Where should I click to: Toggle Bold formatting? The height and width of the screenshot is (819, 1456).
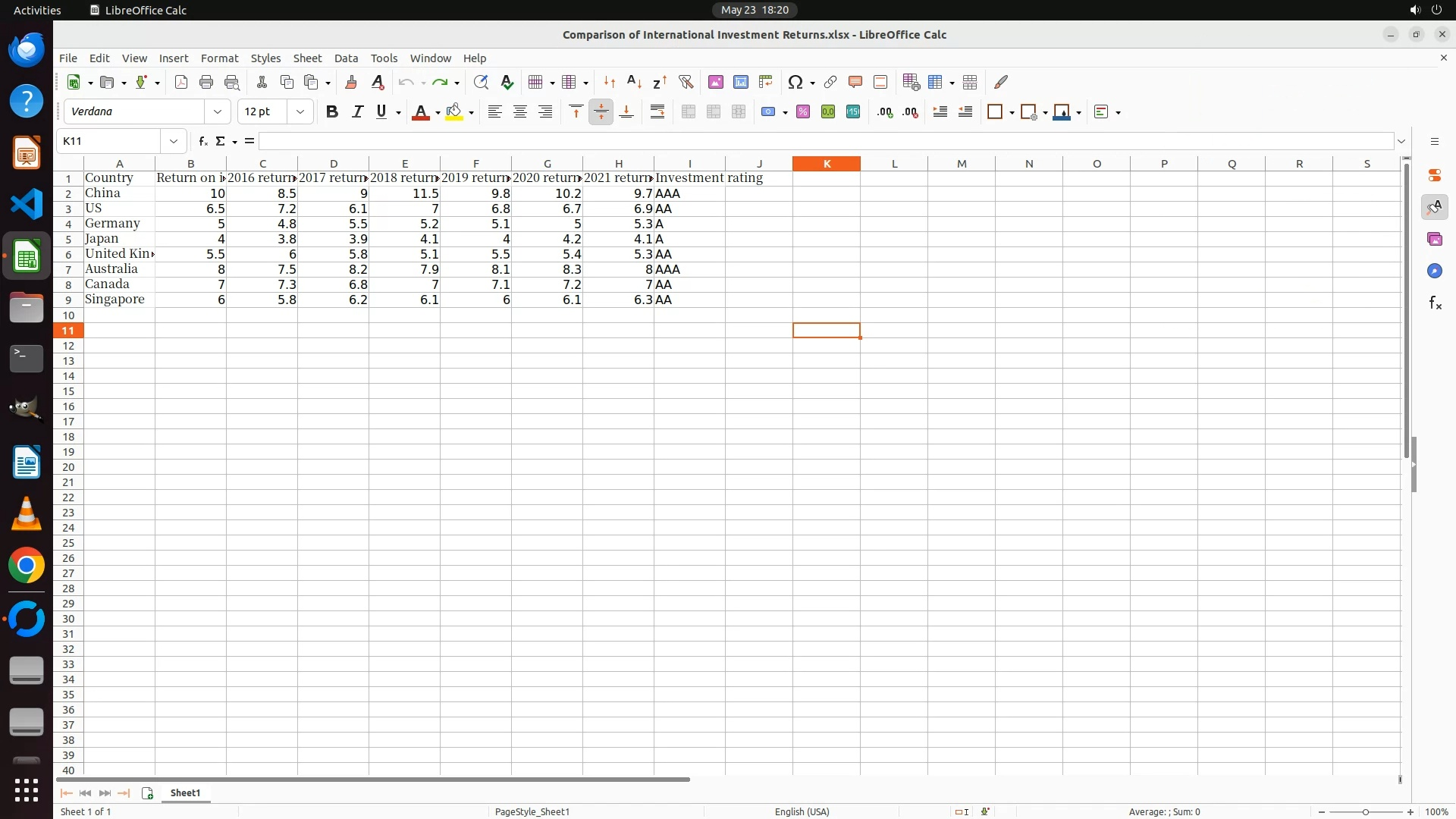coord(331,112)
